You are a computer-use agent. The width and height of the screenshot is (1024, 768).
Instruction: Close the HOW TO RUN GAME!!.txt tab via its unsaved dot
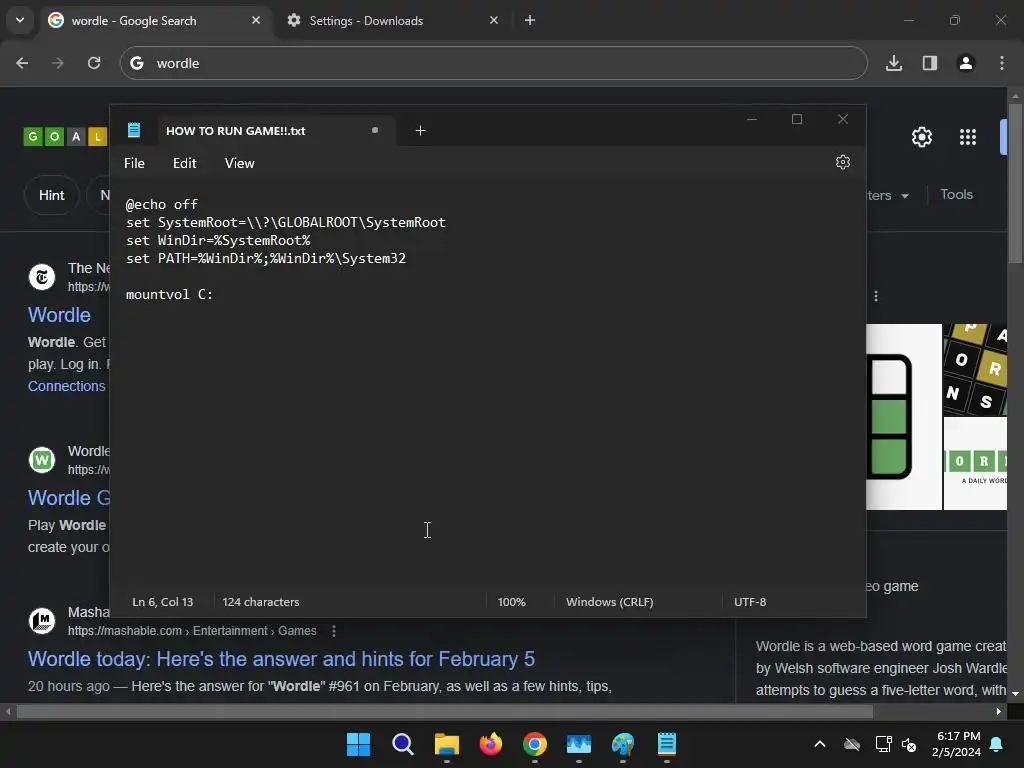click(375, 130)
